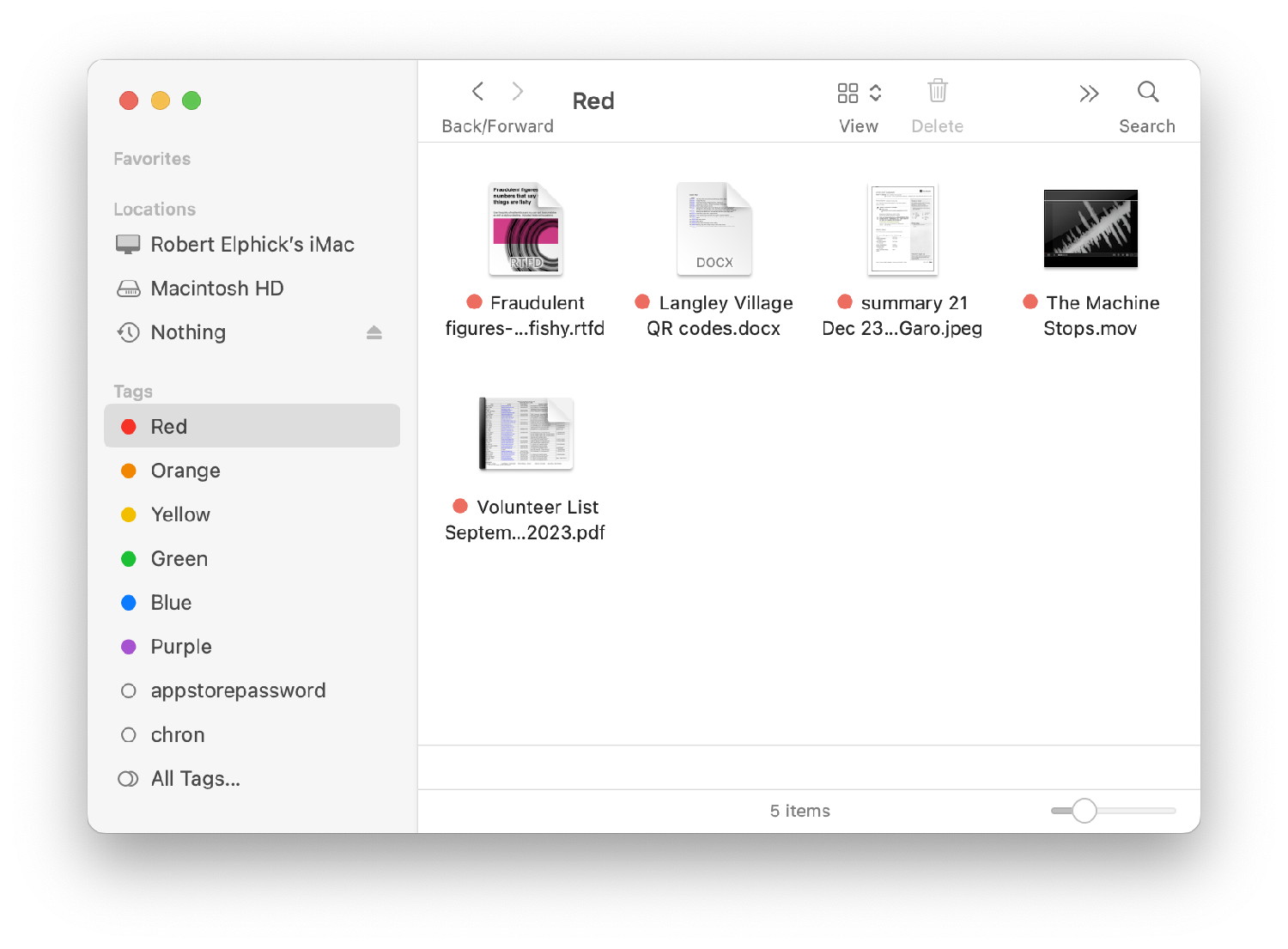Click the Tags sidebar heading

[x=133, y=392]
